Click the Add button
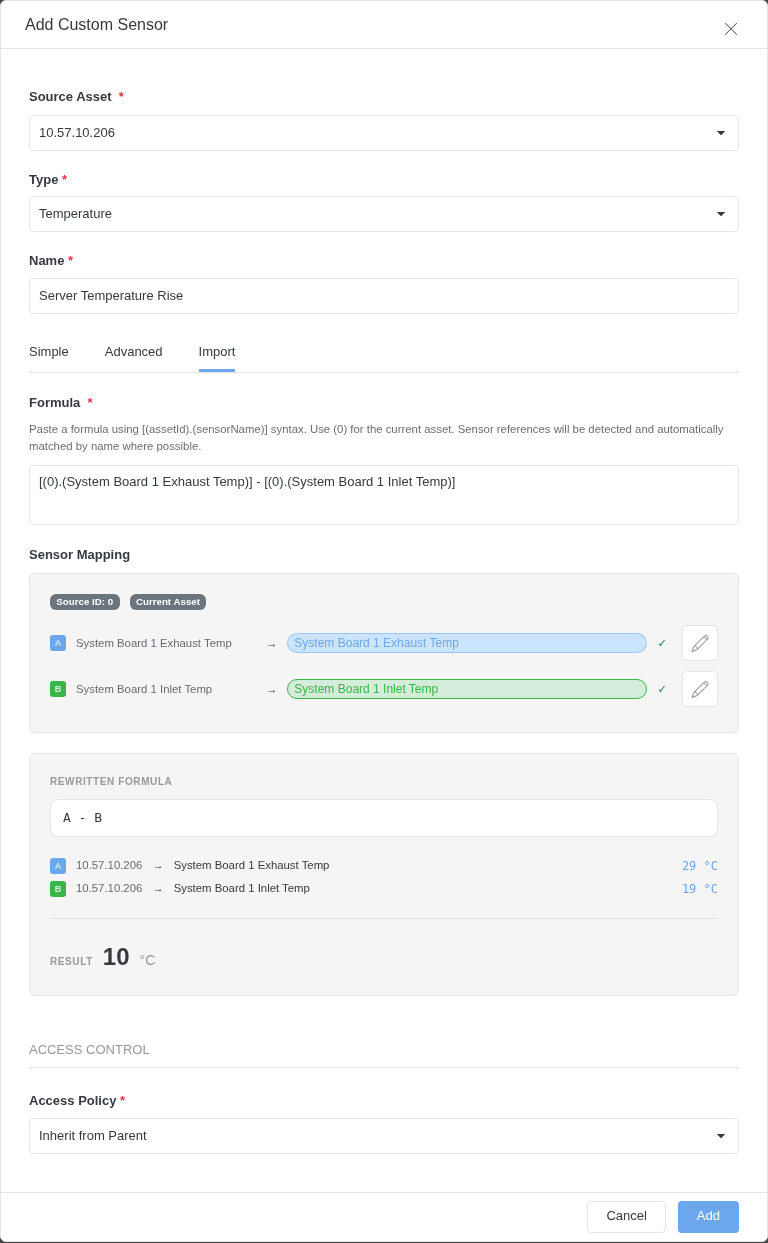This screenshot has height=1243, width=768. (708, 1217)
